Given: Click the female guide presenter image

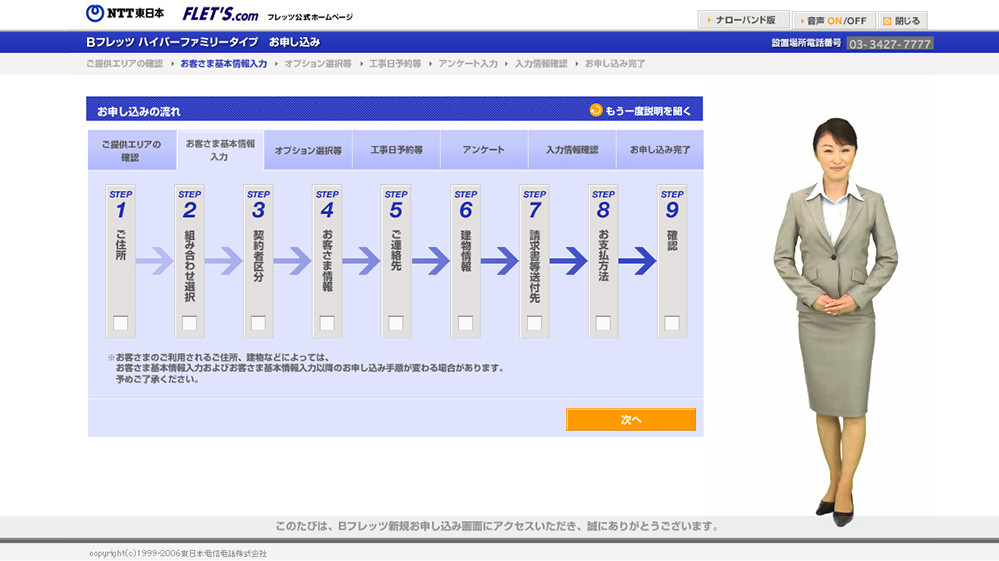Looking at the screenshot, I should 835,322.
